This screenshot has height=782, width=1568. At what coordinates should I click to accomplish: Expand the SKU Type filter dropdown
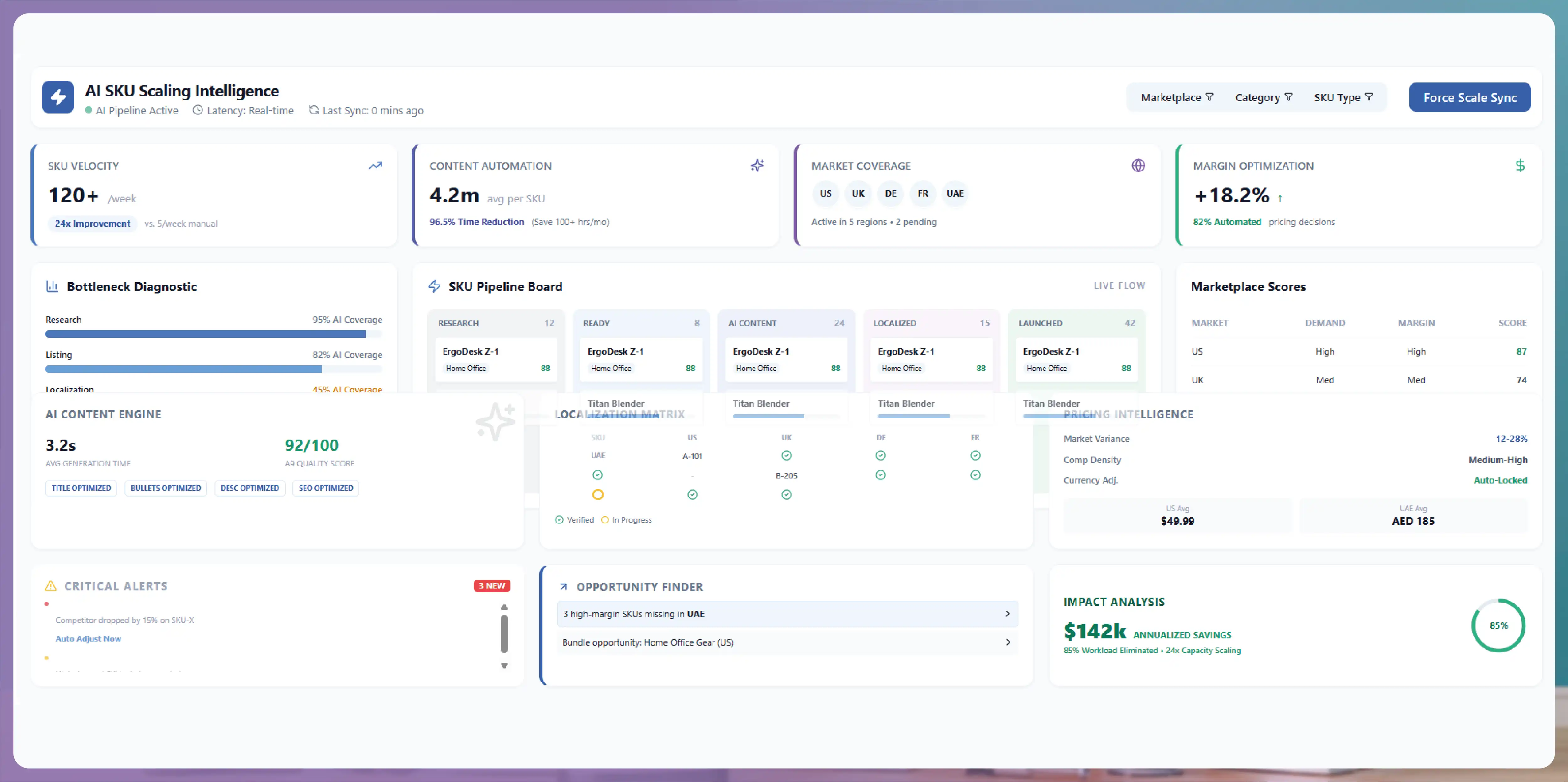[x=1344, y=98]
